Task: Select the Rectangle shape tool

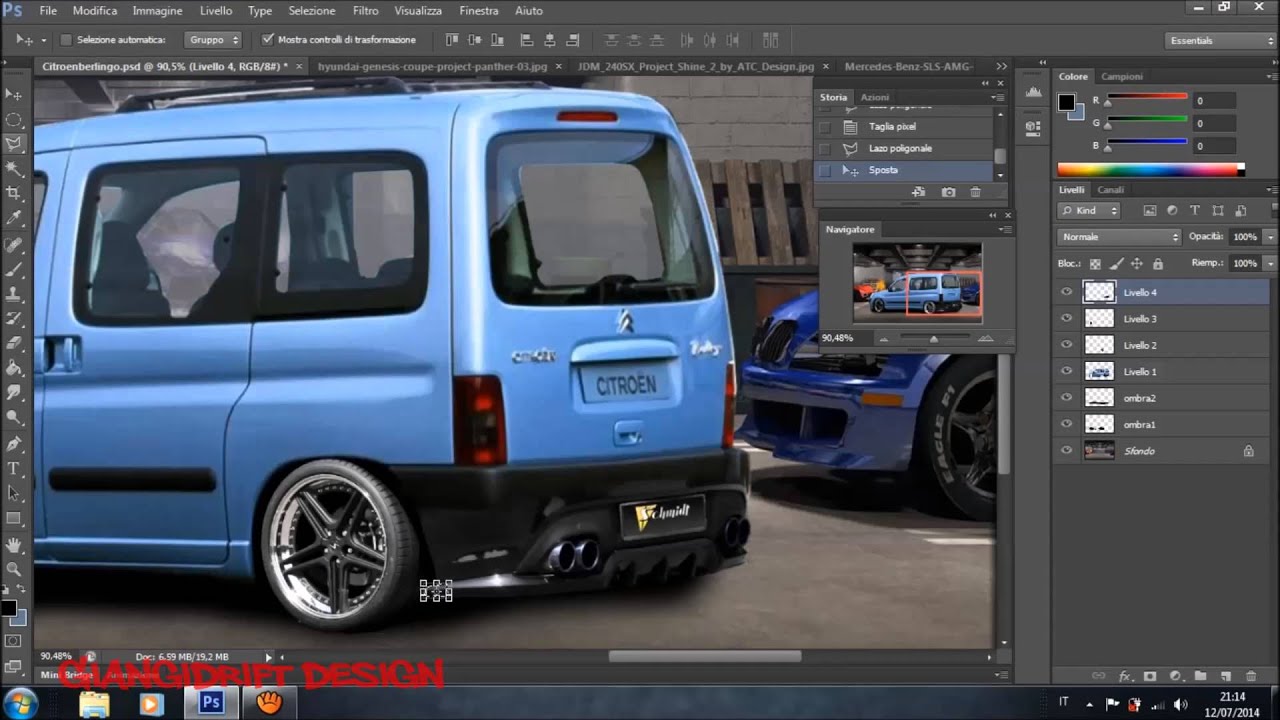Action: pos(14,519)
